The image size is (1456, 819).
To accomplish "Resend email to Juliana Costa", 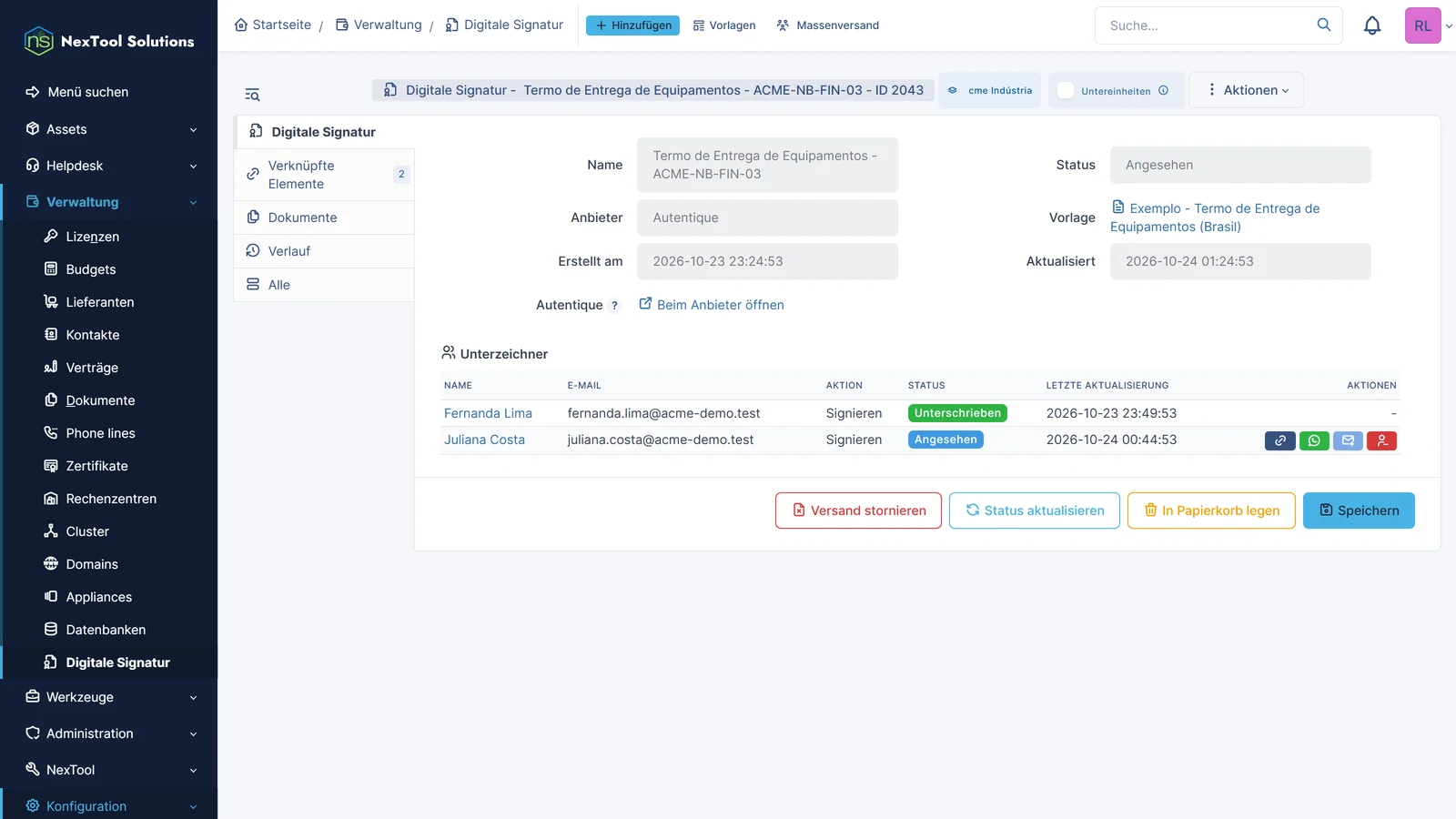I will 1348,440.
